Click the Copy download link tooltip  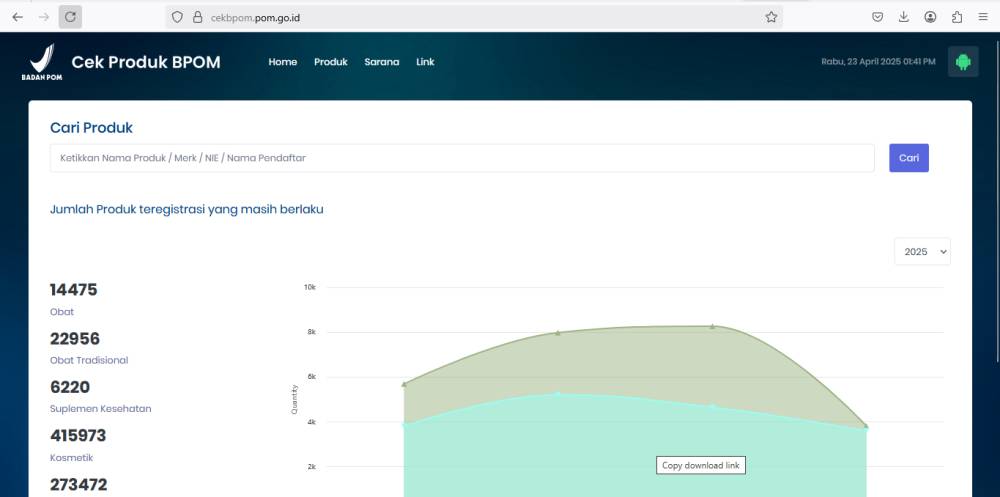[x=700, y=465]
